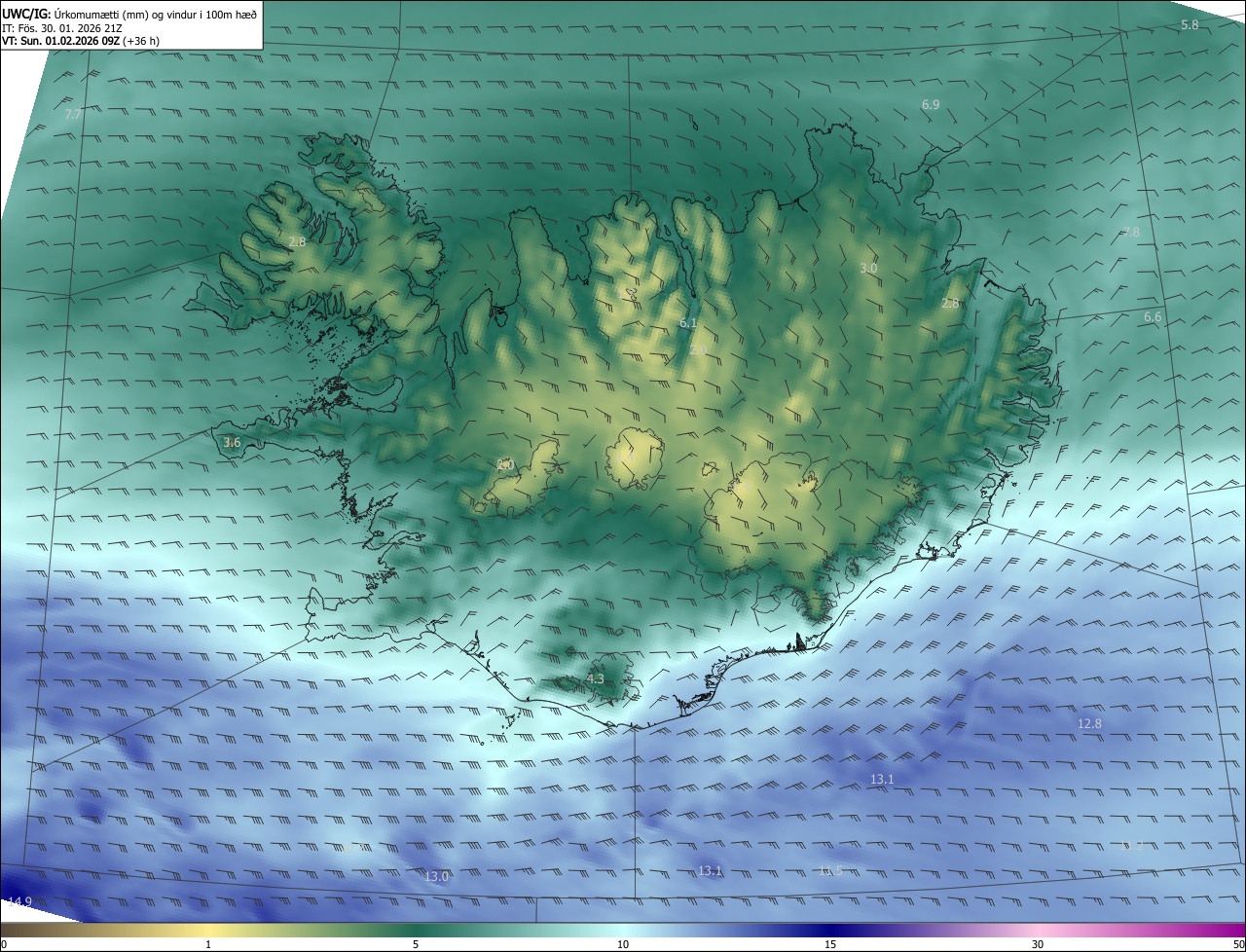The height and width of the screenshot is (952, 1246).
Task: Click the '13.0' value label over the sea
Action: pos(437,876)
